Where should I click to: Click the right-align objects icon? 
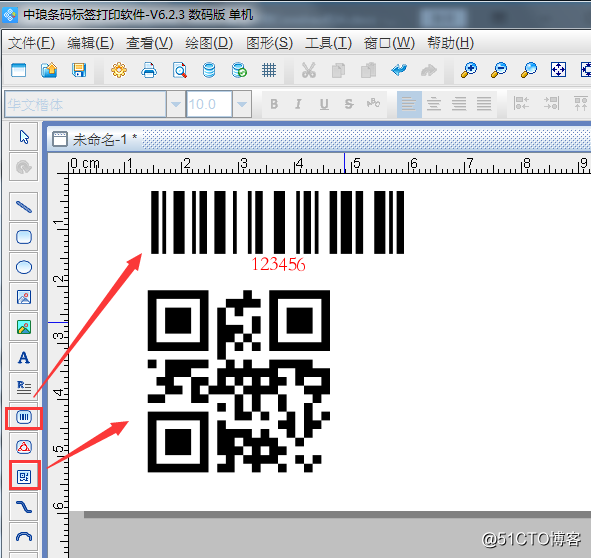pyautogui.click(x=551, y=103)
